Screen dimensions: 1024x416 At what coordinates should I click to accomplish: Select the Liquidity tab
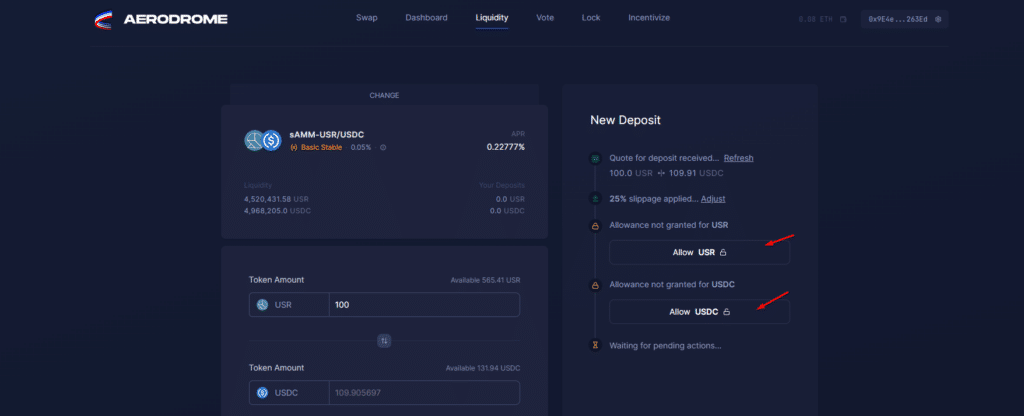492,18
